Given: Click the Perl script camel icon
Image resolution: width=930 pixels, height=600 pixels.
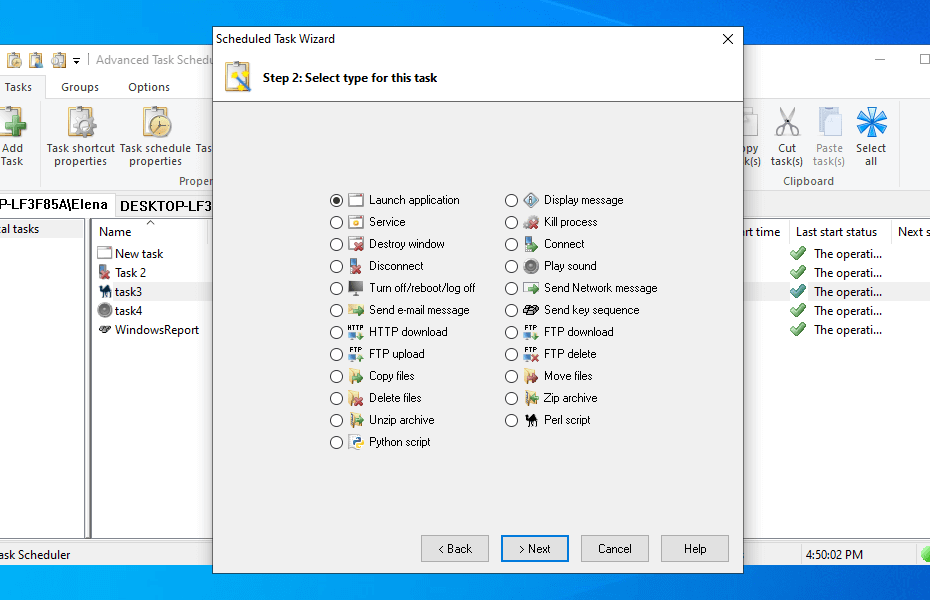Looking at the screenshot, I should coord(531,420).
